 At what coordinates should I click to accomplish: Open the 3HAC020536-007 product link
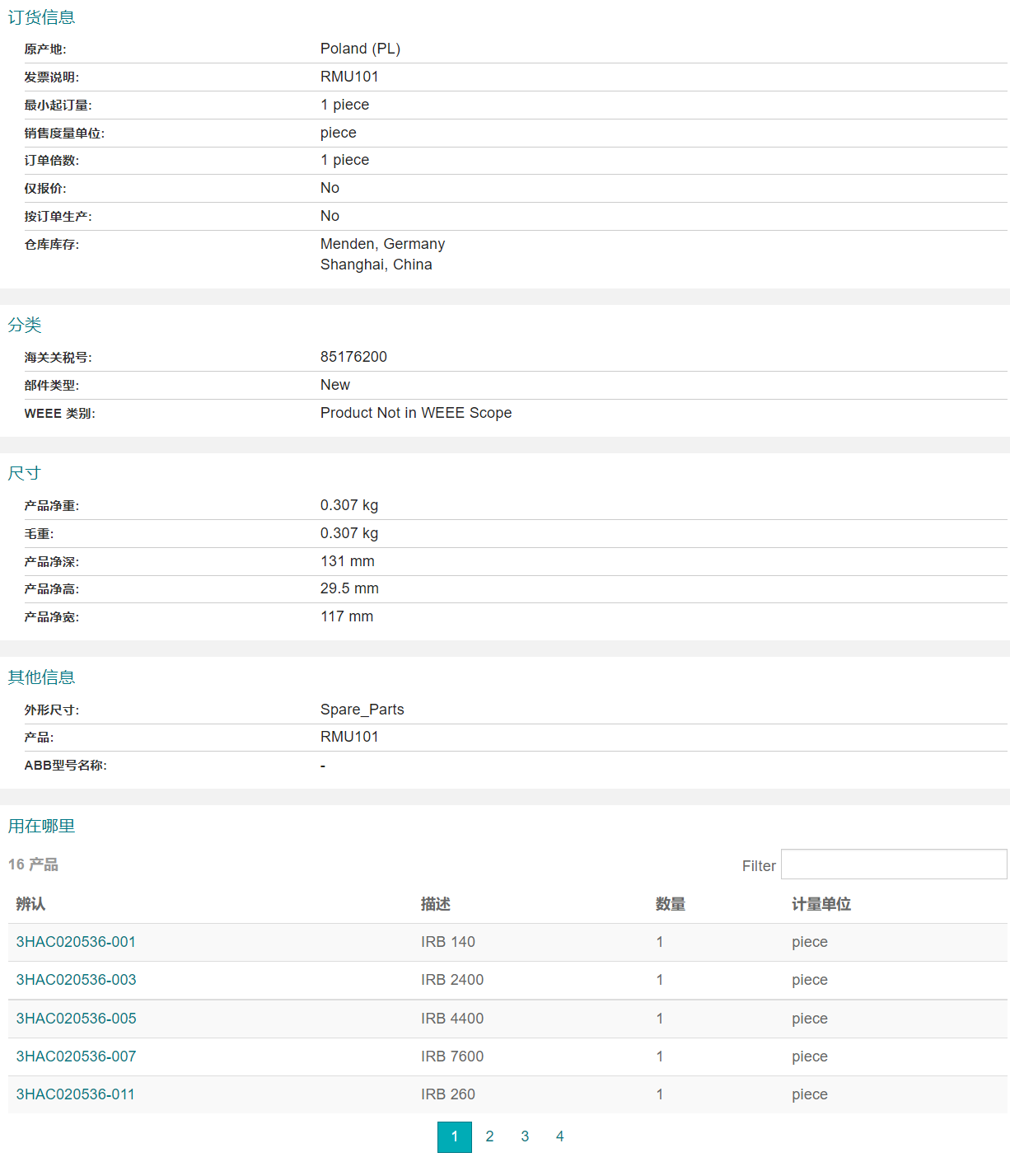coord(76,1057)
